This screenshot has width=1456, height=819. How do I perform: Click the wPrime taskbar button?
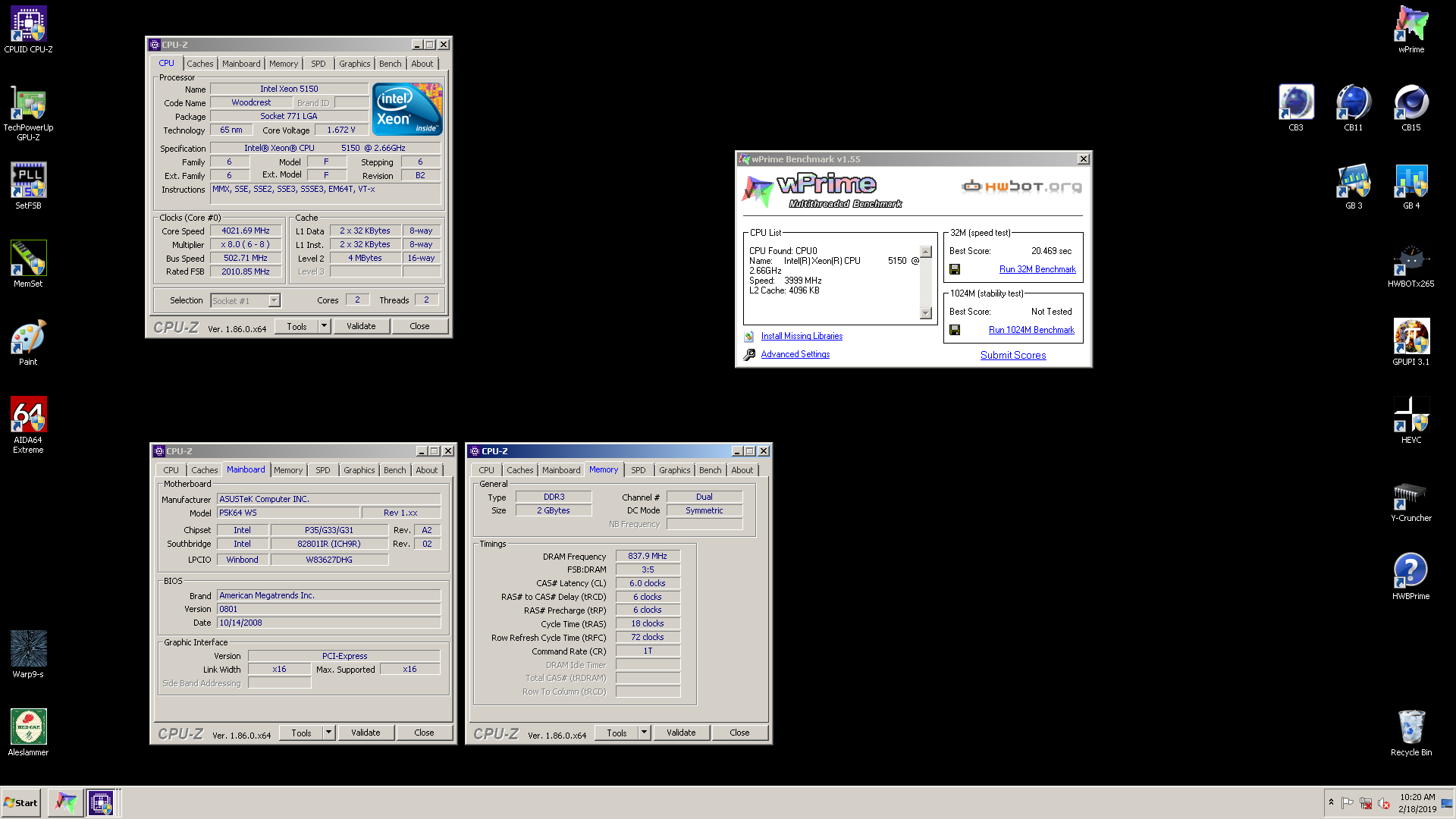coord(66,802)
